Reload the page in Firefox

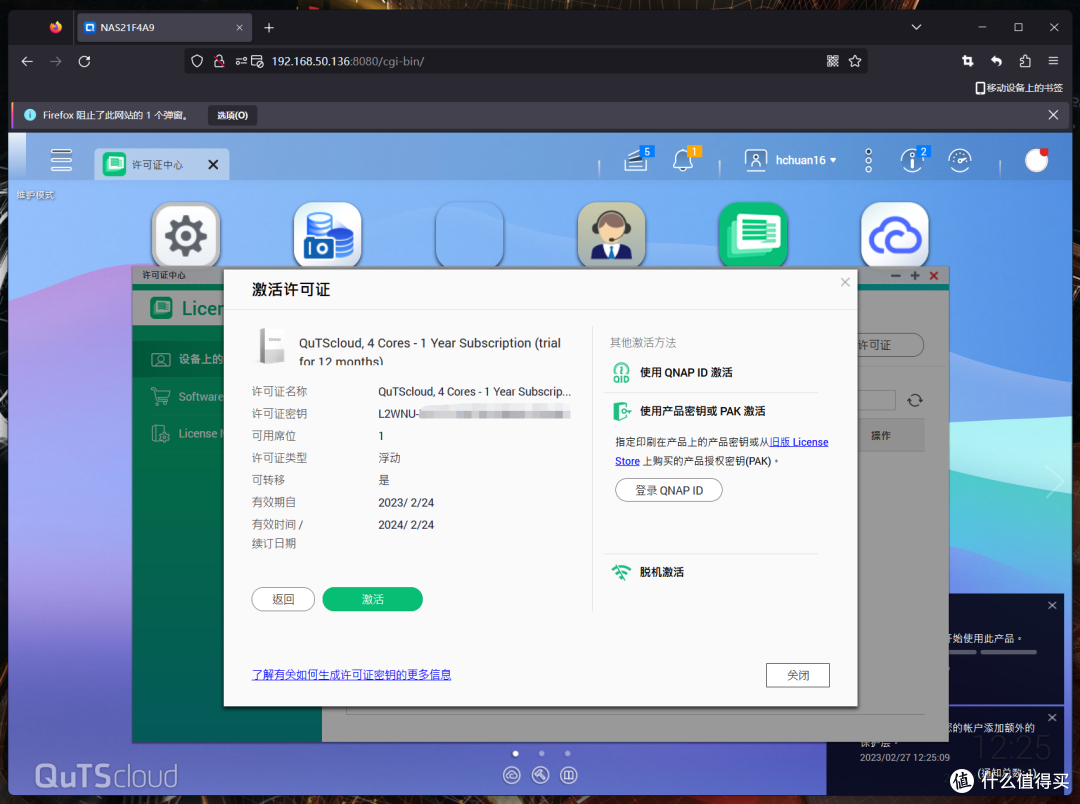(84, 61)
